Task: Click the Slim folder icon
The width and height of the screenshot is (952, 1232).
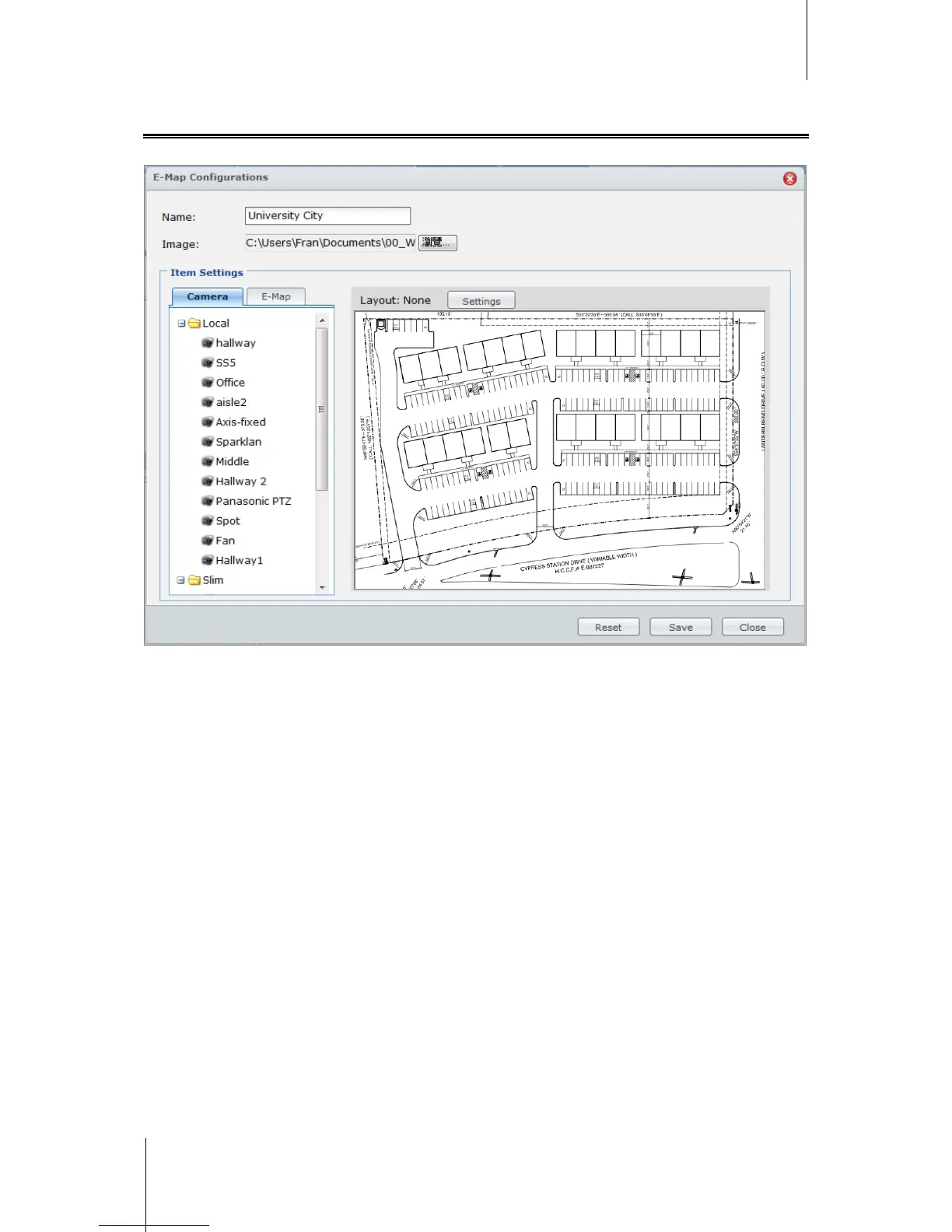Action: click(194, 580)
